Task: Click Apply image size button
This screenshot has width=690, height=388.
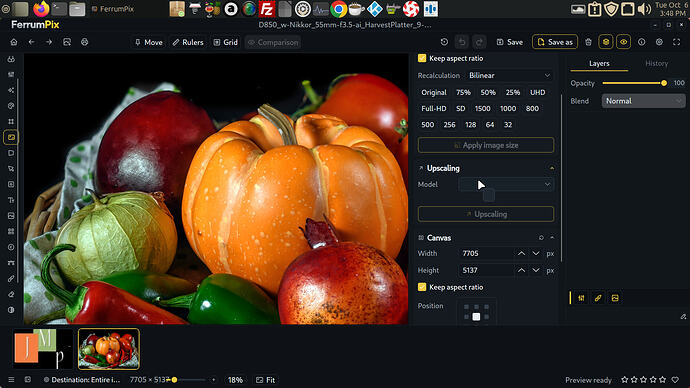Action: 486,145
